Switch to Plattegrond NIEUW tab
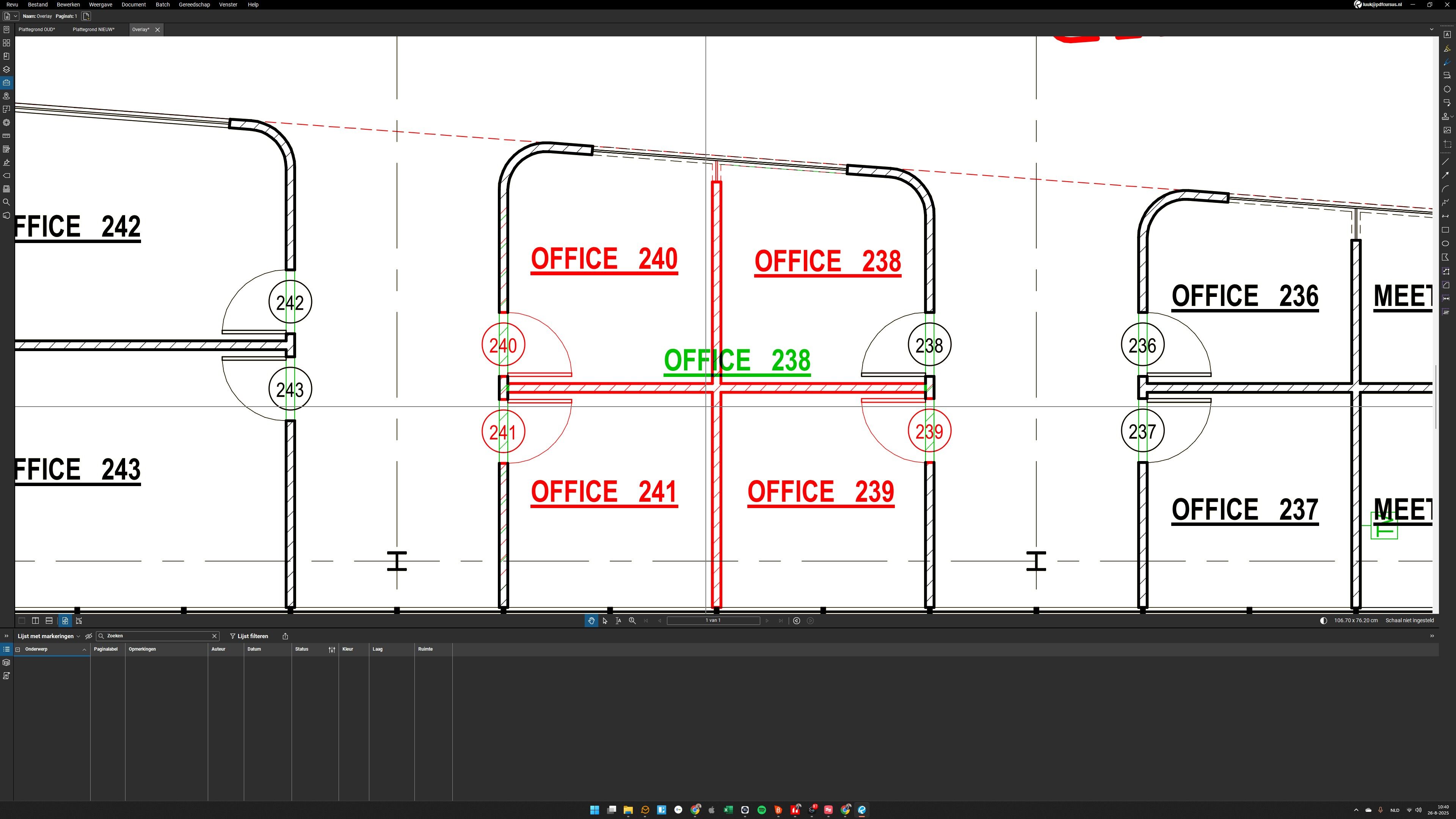This screenshot has height=819, width=1456. click(x=93, y=30)
